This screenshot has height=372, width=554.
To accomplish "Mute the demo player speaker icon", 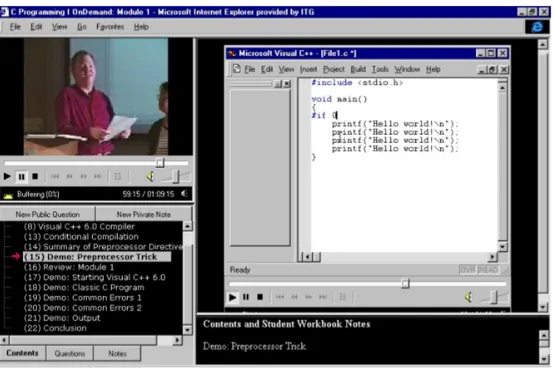I will point(468,297).
